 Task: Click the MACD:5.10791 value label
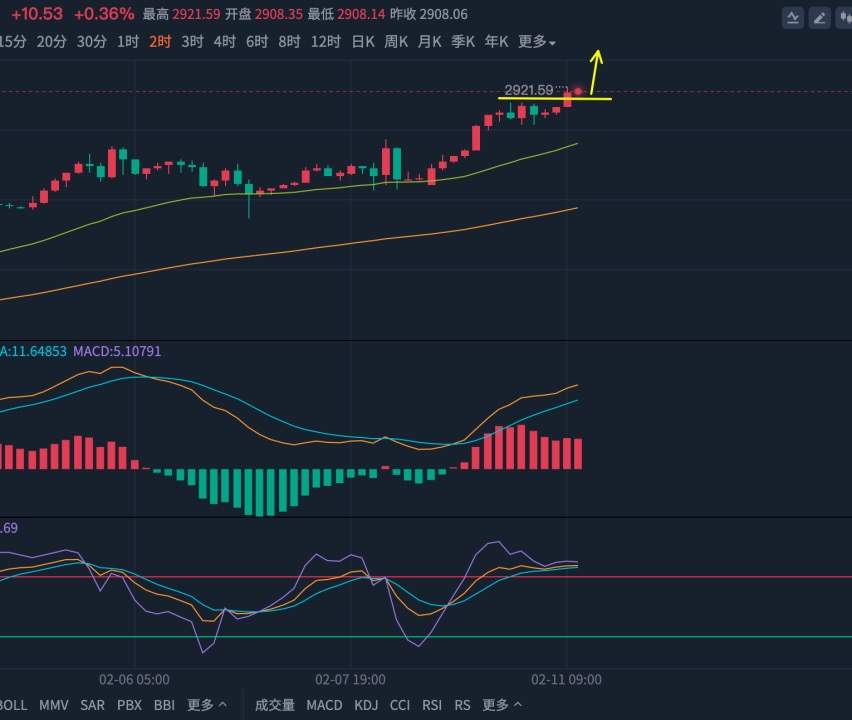tap(117, 351)
